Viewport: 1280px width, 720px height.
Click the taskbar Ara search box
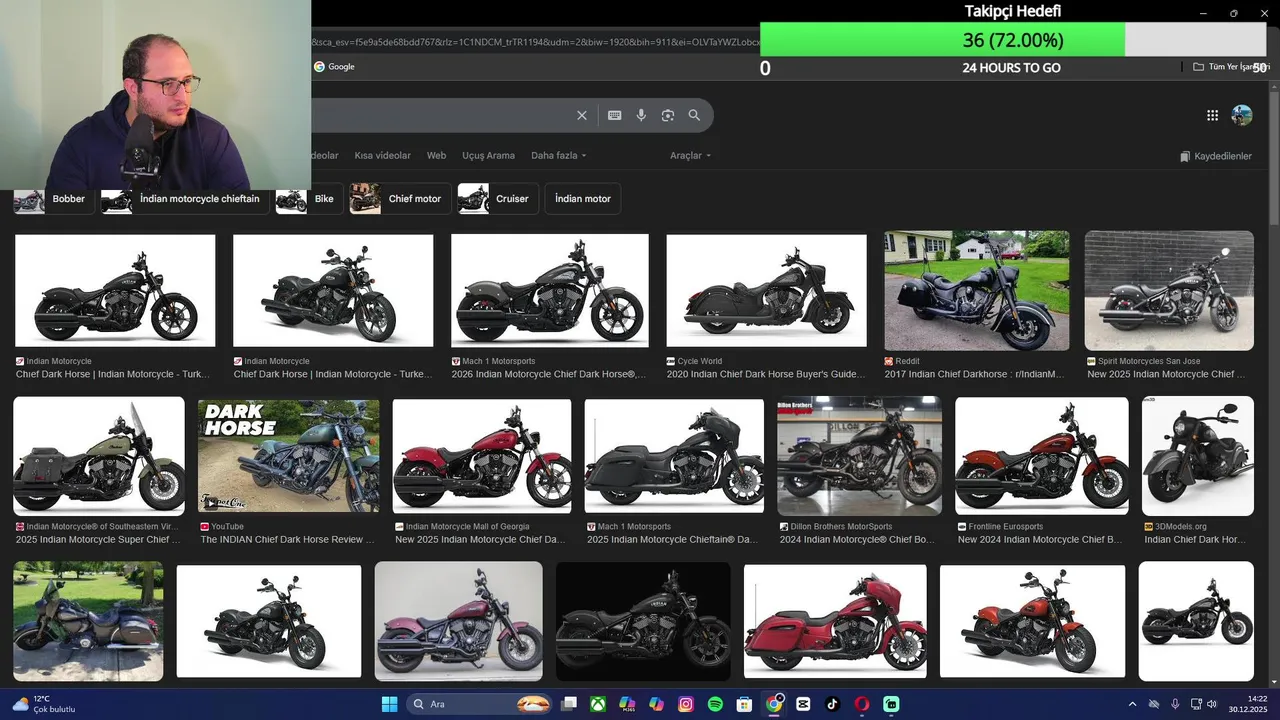[x=479, y=704]
